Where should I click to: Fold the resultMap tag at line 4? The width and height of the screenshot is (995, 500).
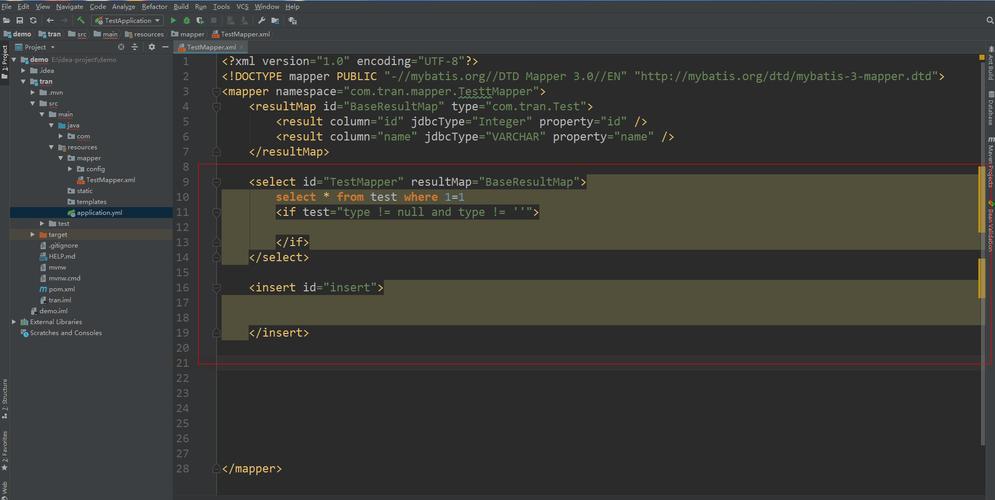tap(216, 107)
